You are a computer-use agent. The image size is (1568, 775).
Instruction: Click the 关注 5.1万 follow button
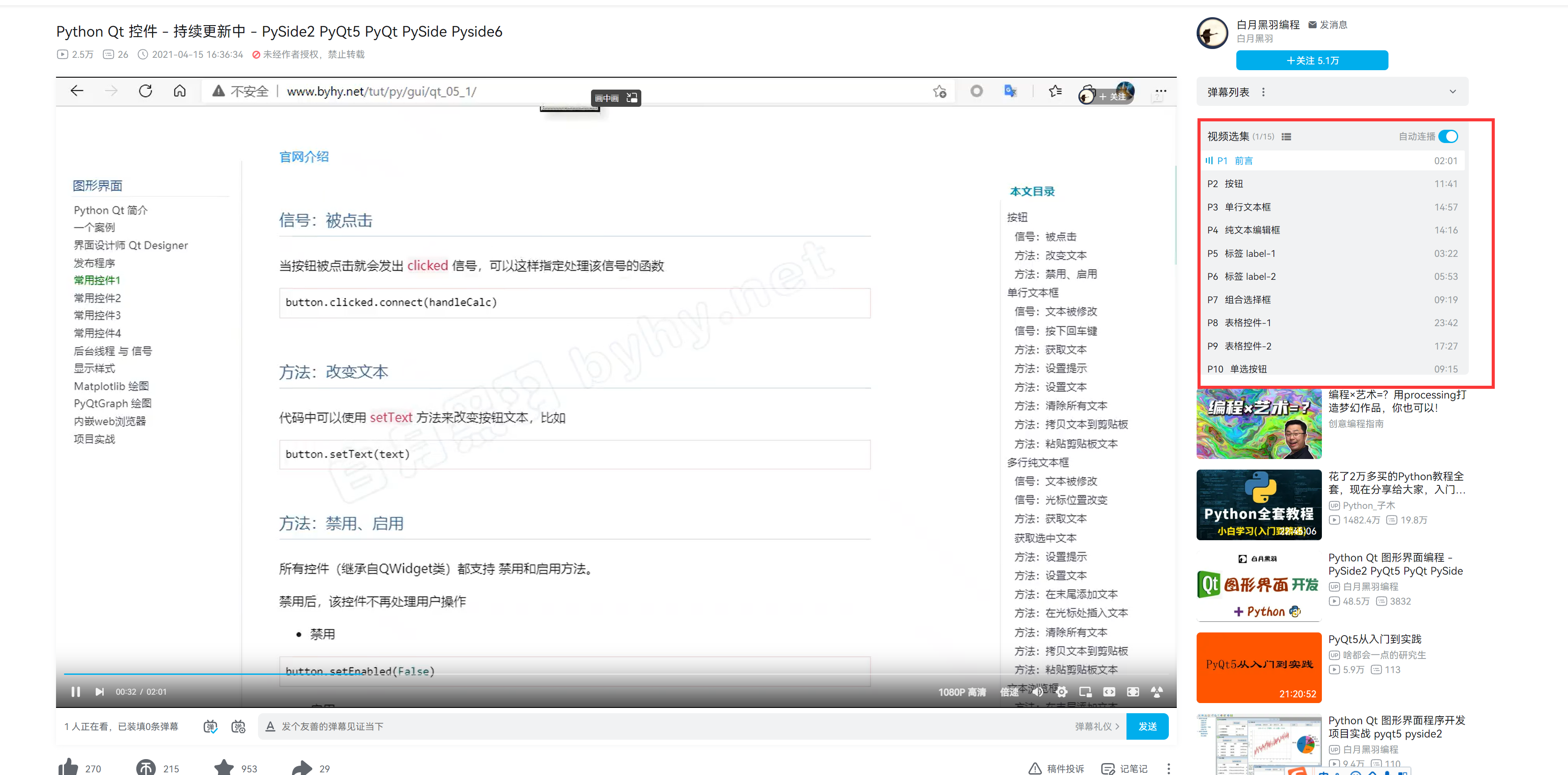[x=1312, y=60]
